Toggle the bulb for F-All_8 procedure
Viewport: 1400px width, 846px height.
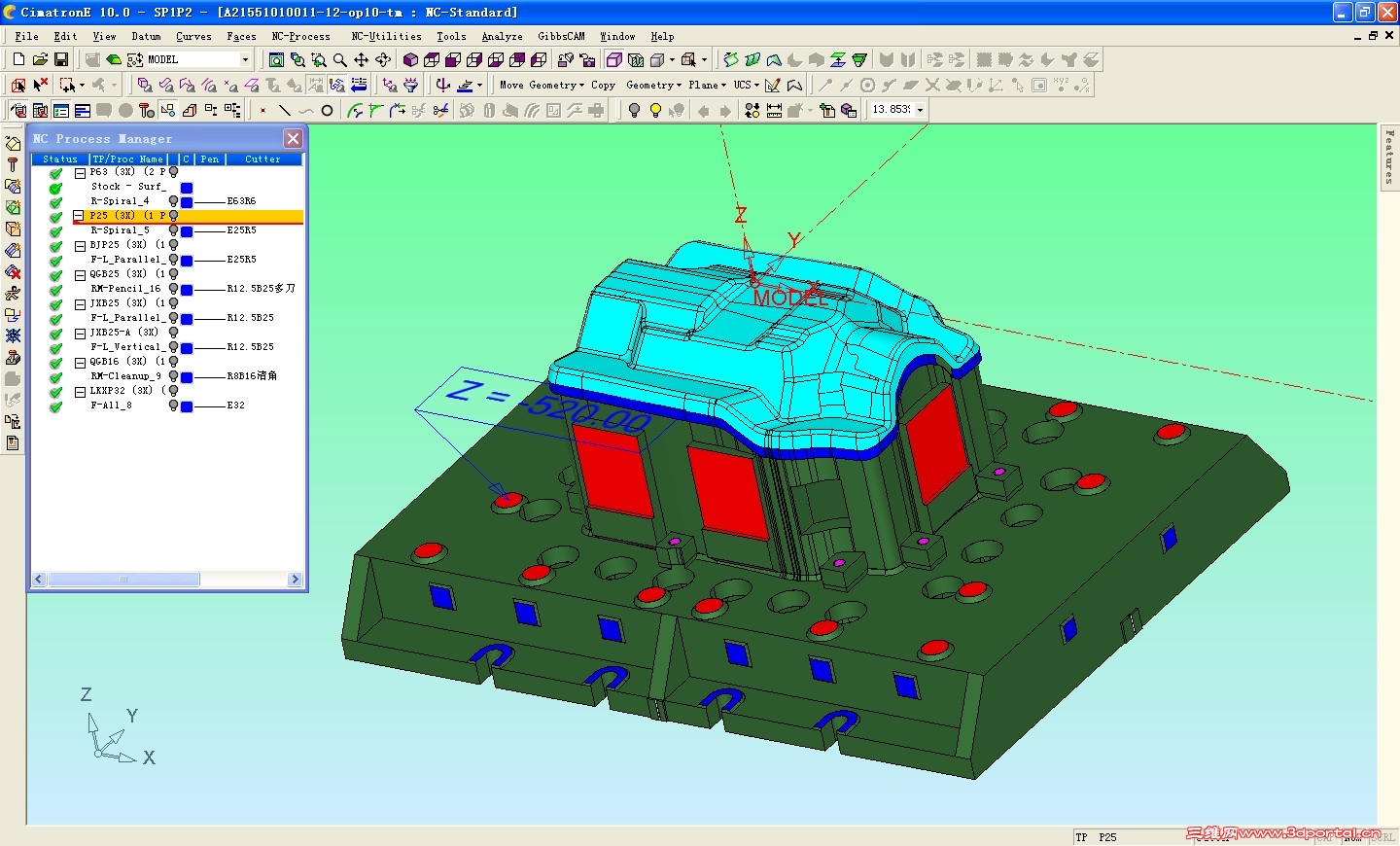[x=173, y=405]
